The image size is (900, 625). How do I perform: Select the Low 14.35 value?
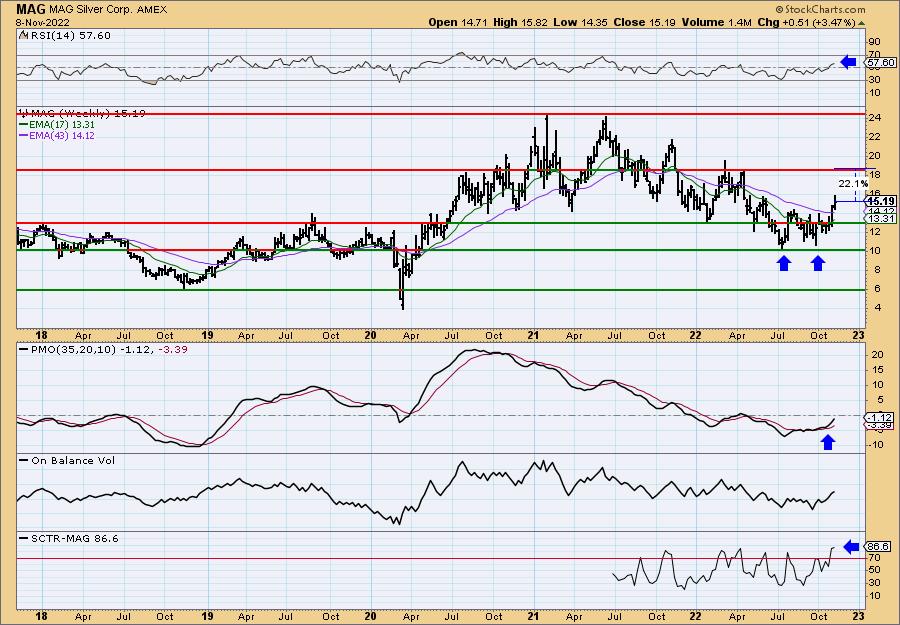click(581, 23)
